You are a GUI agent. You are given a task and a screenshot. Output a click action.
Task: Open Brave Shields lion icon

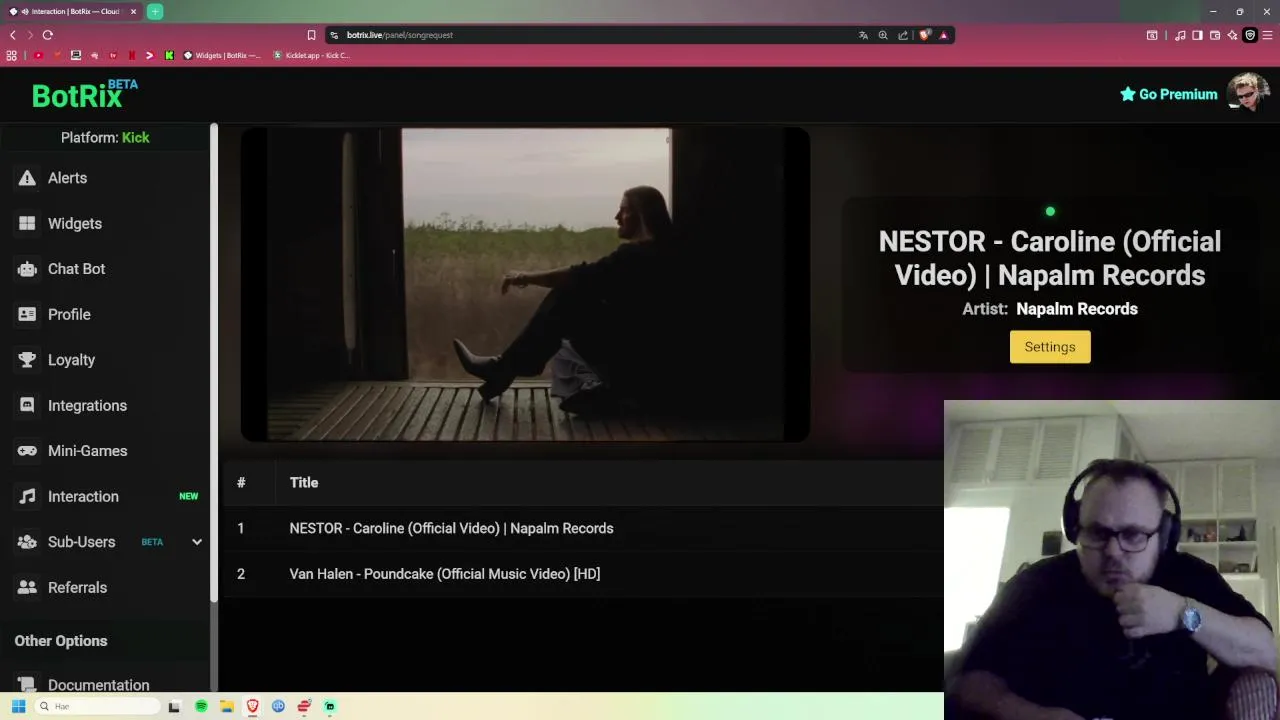925,35
